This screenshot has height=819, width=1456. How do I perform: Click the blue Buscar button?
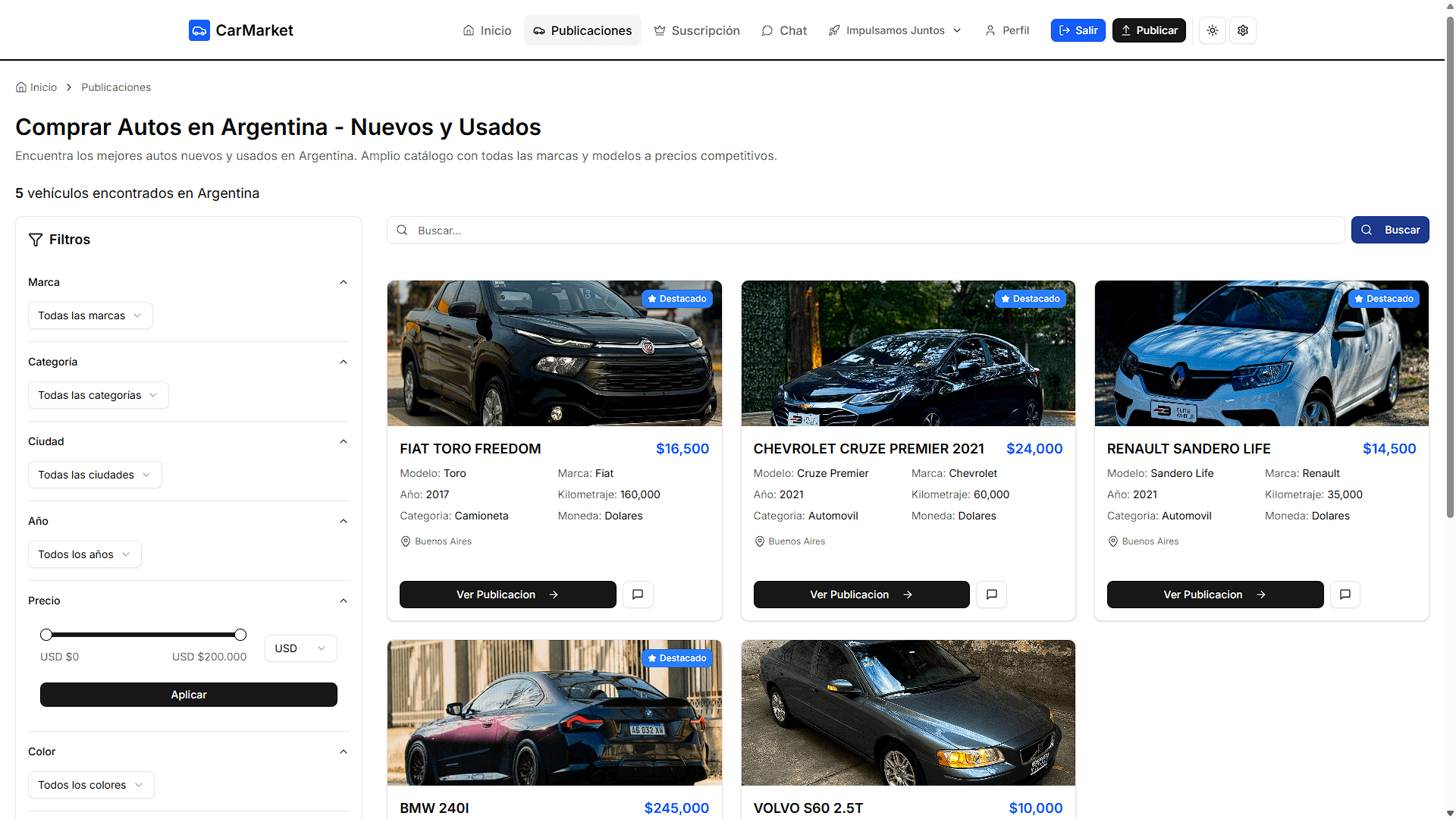1390,230
